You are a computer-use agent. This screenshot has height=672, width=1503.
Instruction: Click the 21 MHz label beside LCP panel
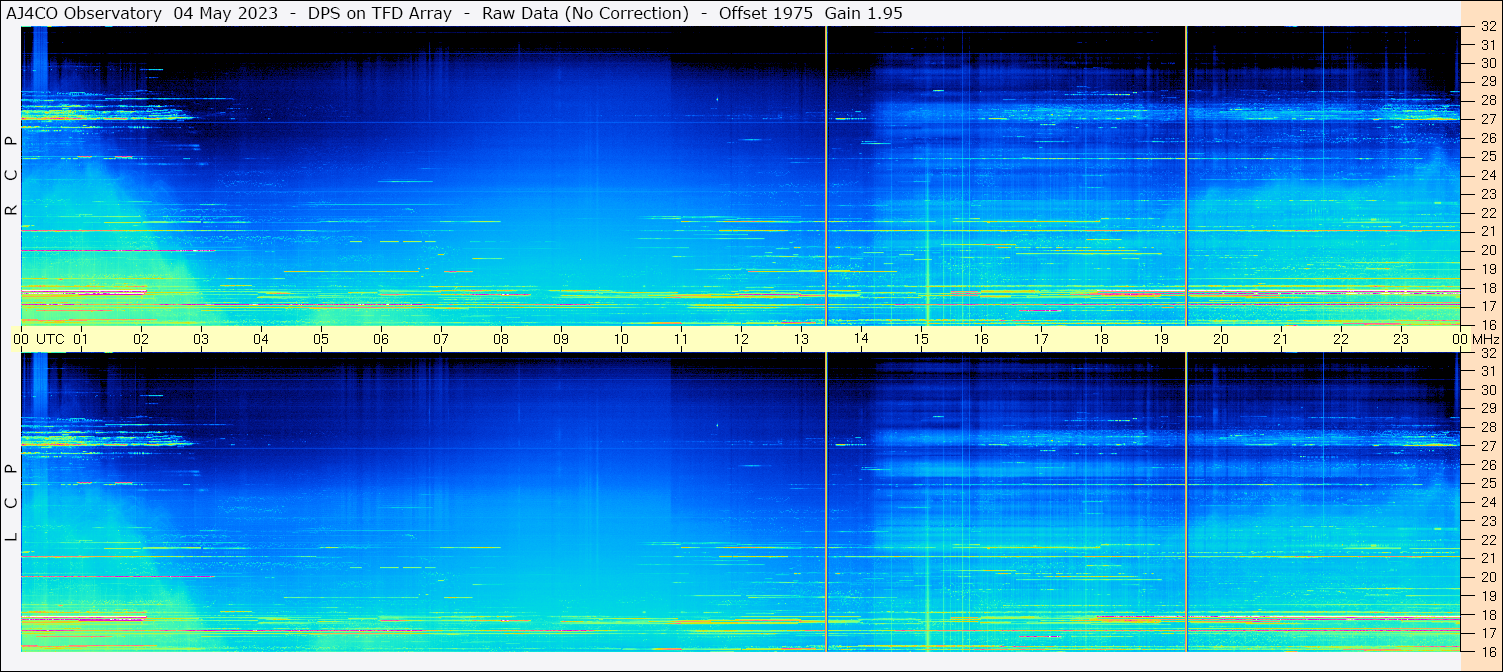(1488, 558)
